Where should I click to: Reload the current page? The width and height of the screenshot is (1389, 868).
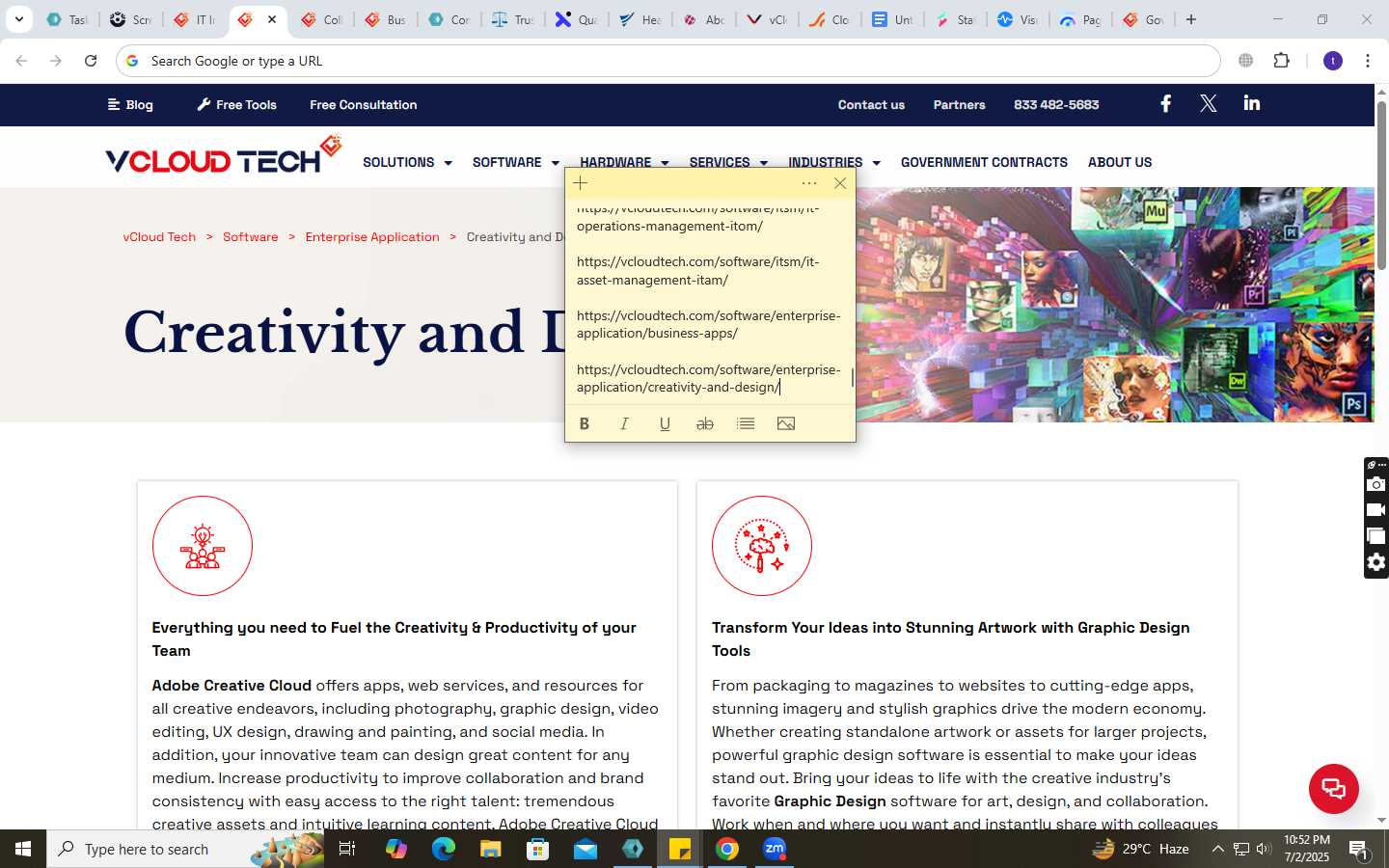click(91, 61)
